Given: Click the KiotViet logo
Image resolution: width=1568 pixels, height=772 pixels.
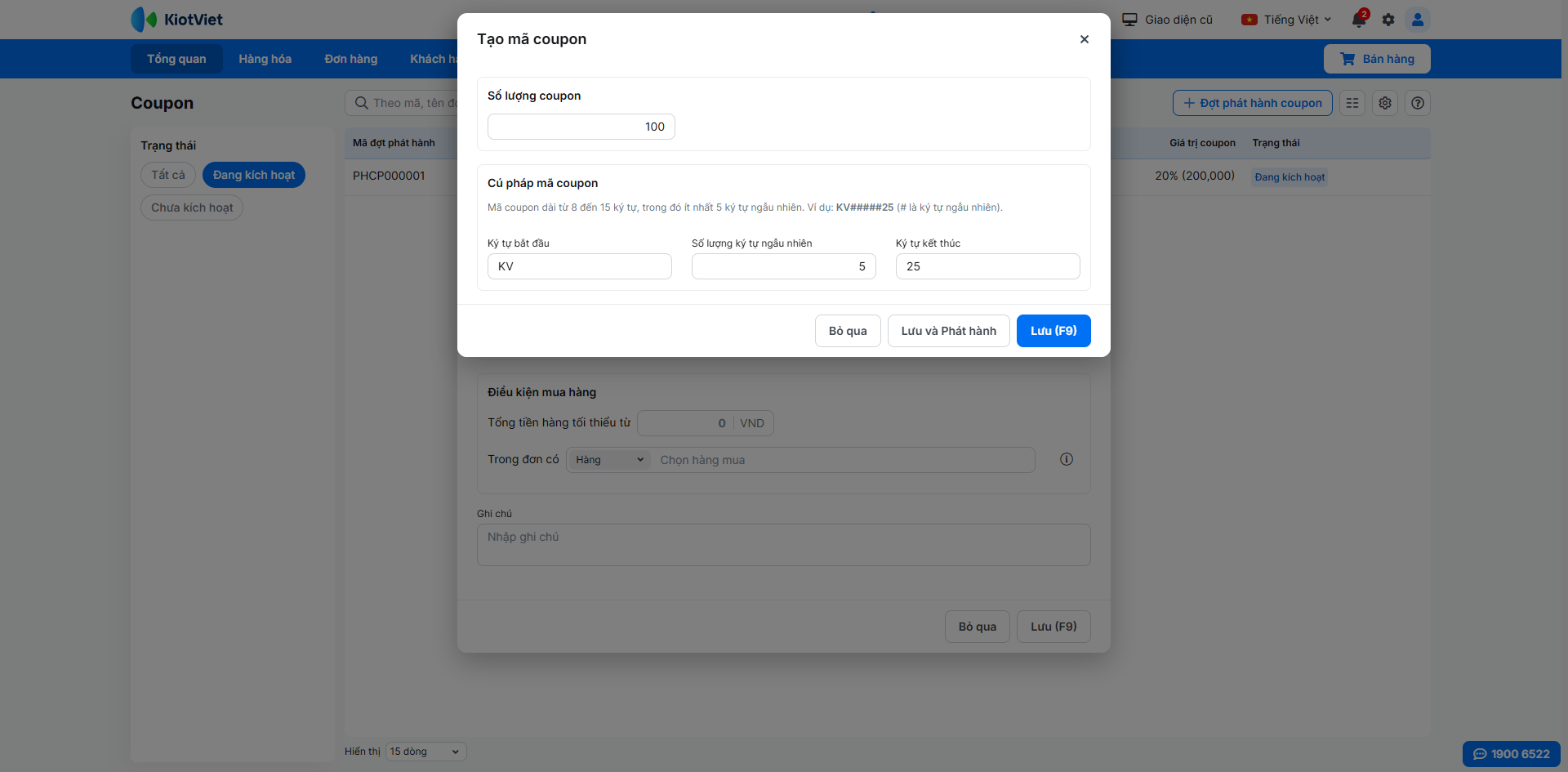Looking at the screenshot, I should (x=176, y=20).
